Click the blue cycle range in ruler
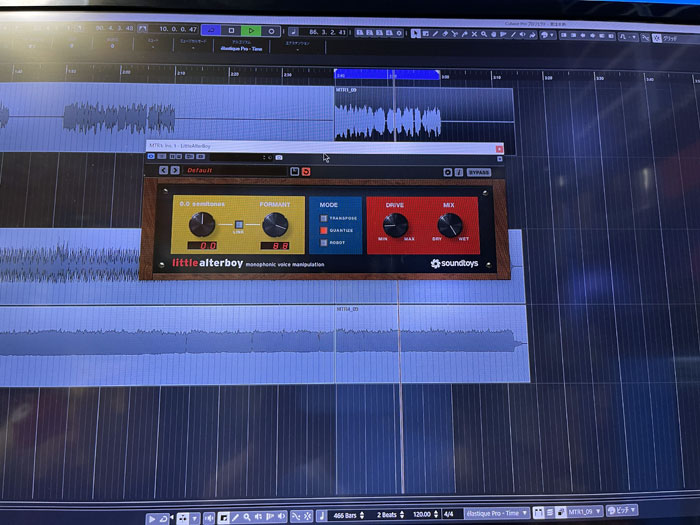Viewport: 700px width, 525px height. click(x=387, y=75)
